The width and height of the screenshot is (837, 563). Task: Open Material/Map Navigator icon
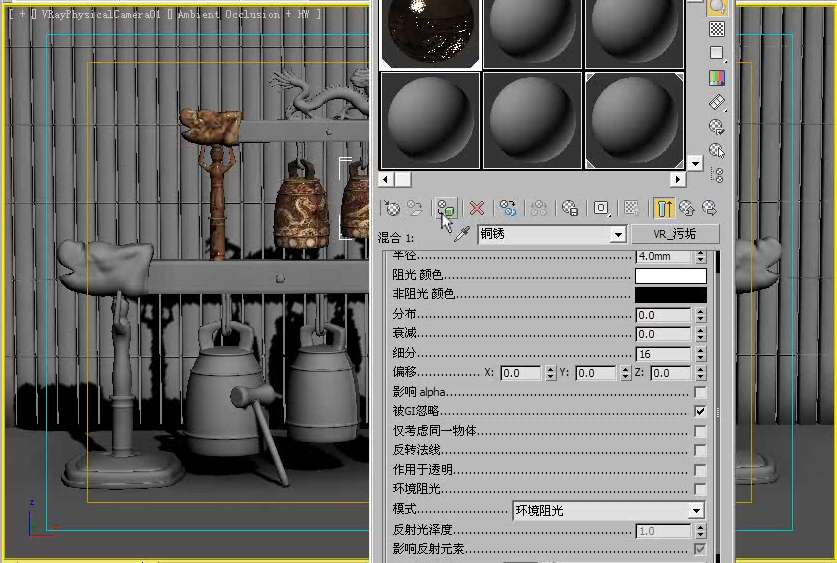tap(717, 175)
